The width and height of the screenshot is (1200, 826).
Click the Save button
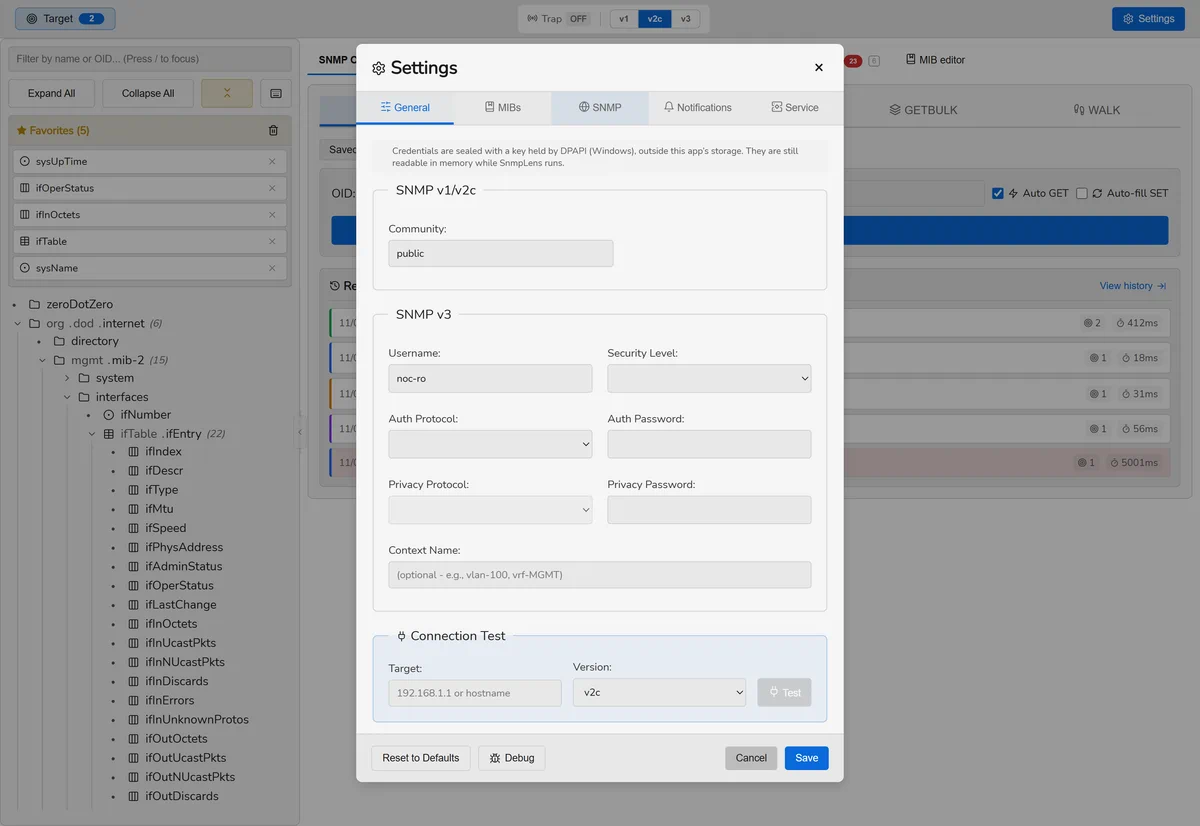tap(807, 758)
